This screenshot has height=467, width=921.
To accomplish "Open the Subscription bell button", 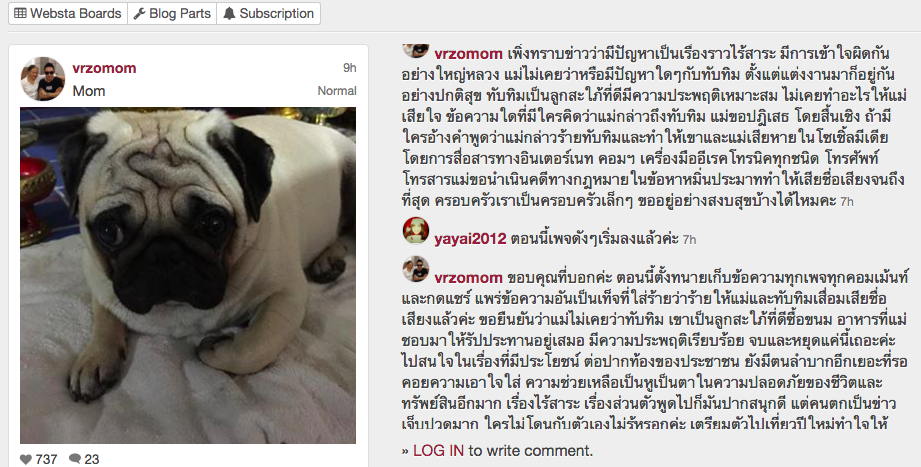I will pos(268,14).
